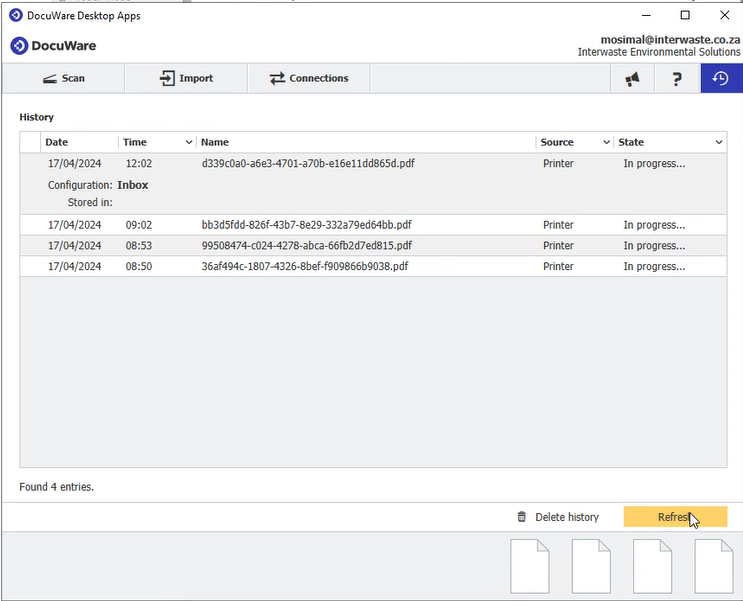
Task: Click the first blank document tray icon
Action: (530, 566)
